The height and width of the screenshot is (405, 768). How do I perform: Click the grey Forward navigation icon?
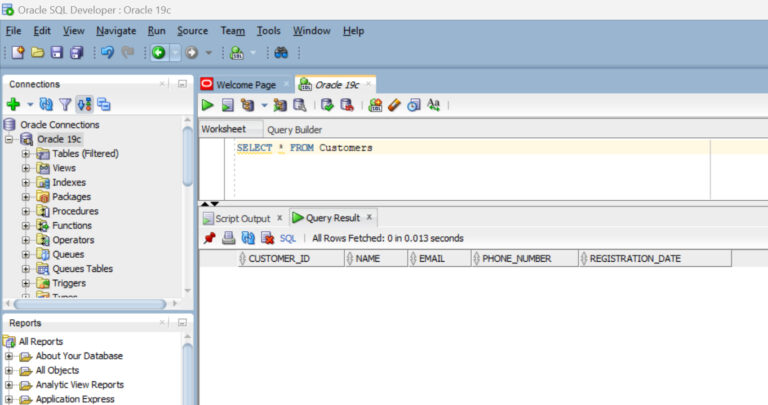pyautogui.click(x=192, y=52)
